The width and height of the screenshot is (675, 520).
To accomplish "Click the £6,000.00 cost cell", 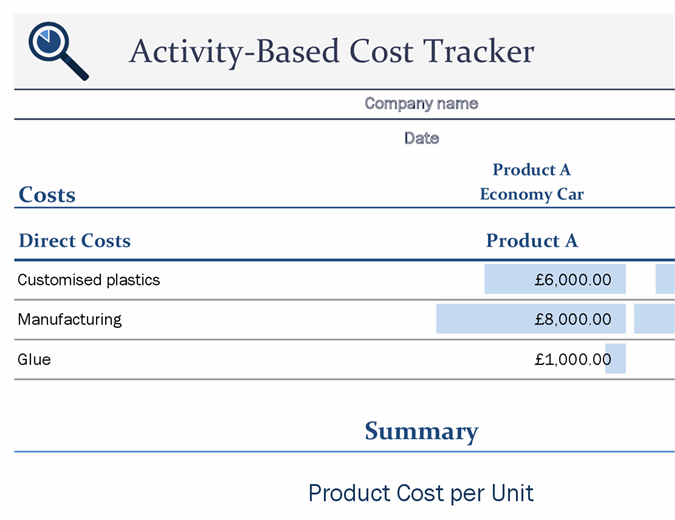I will [x=555, y=280].
